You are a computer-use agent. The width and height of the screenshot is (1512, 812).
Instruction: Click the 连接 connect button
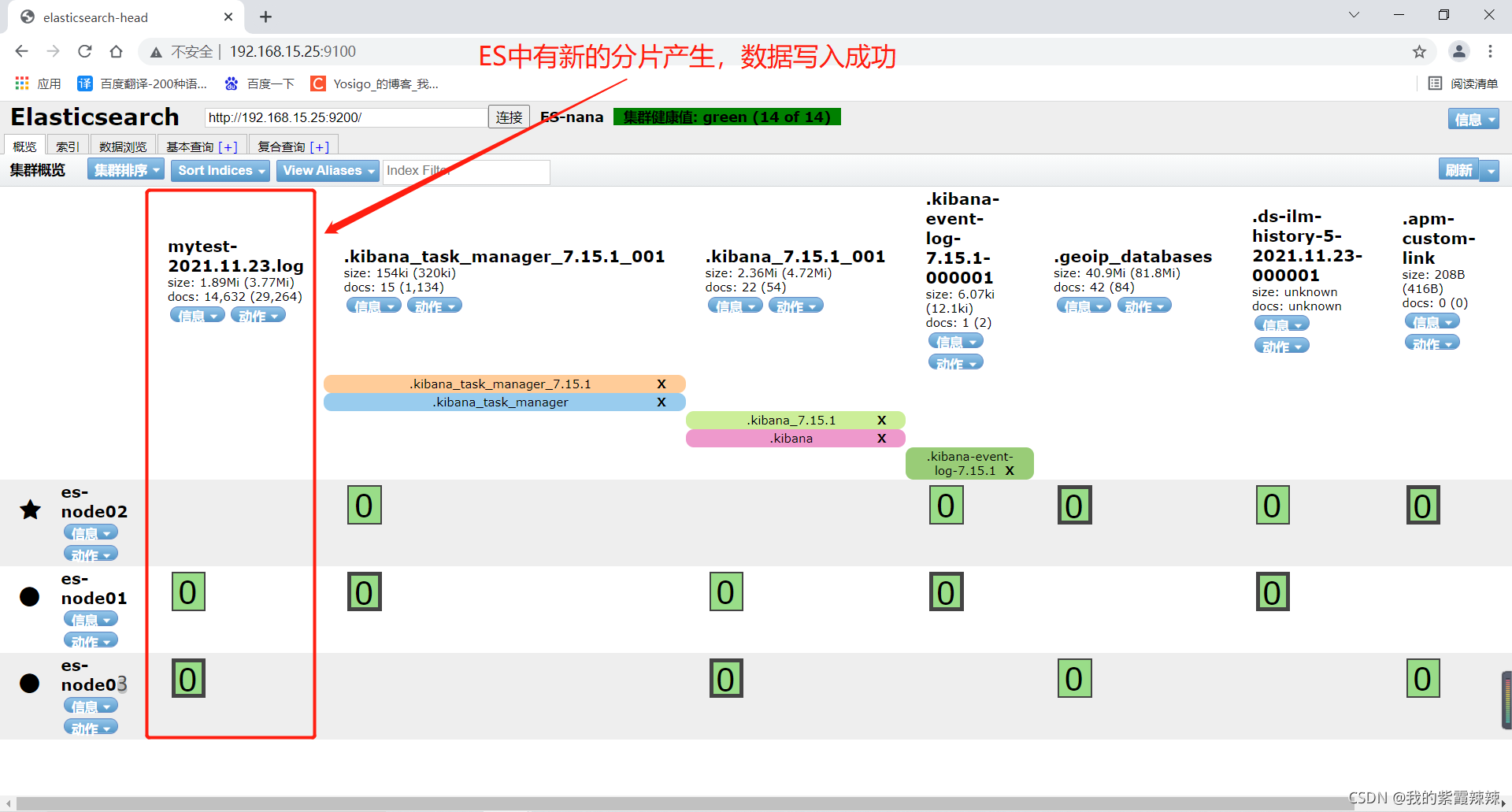pos(509,117)
